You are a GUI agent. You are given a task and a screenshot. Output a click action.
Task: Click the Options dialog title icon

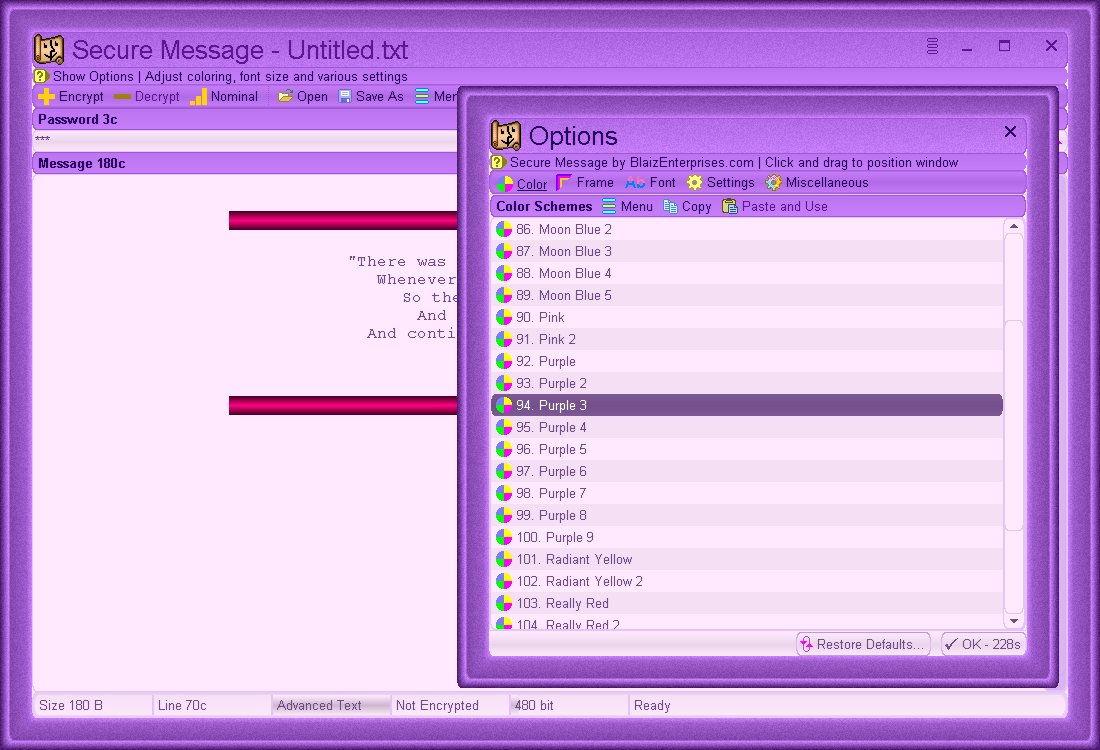(506, 135)
